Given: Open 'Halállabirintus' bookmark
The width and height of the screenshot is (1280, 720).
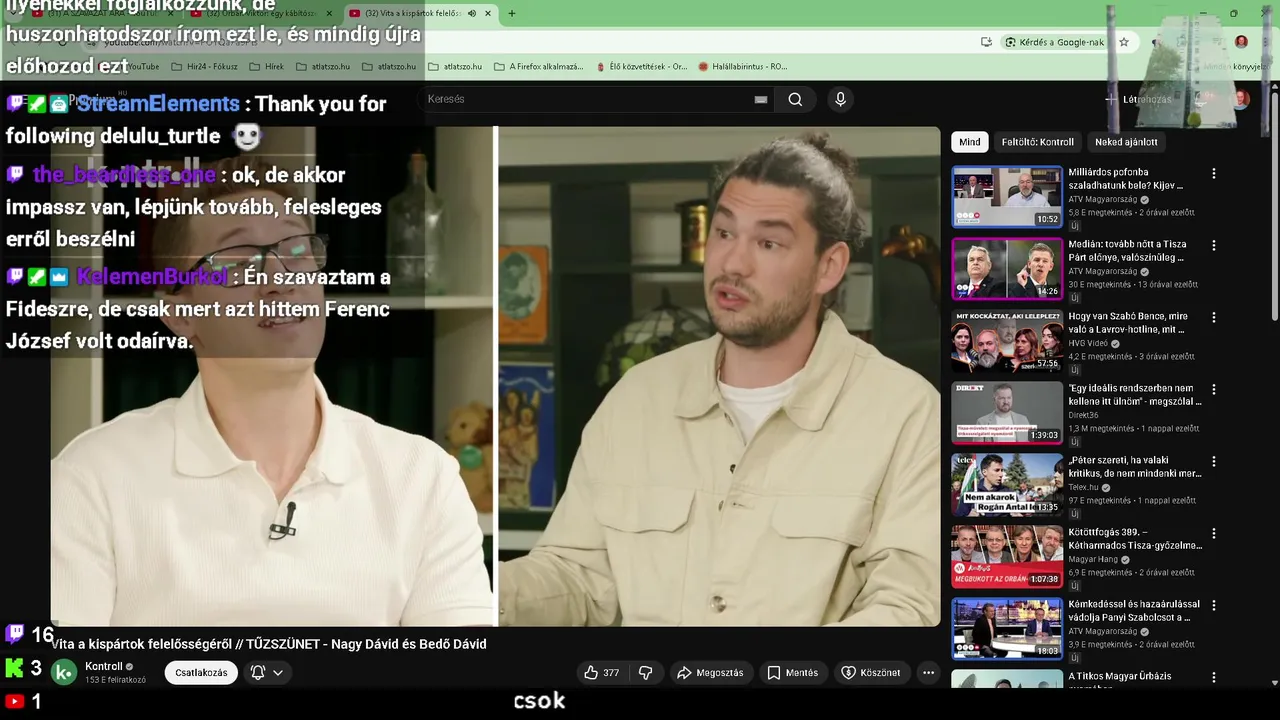Looking at the screenshot, I should [743, 67].
